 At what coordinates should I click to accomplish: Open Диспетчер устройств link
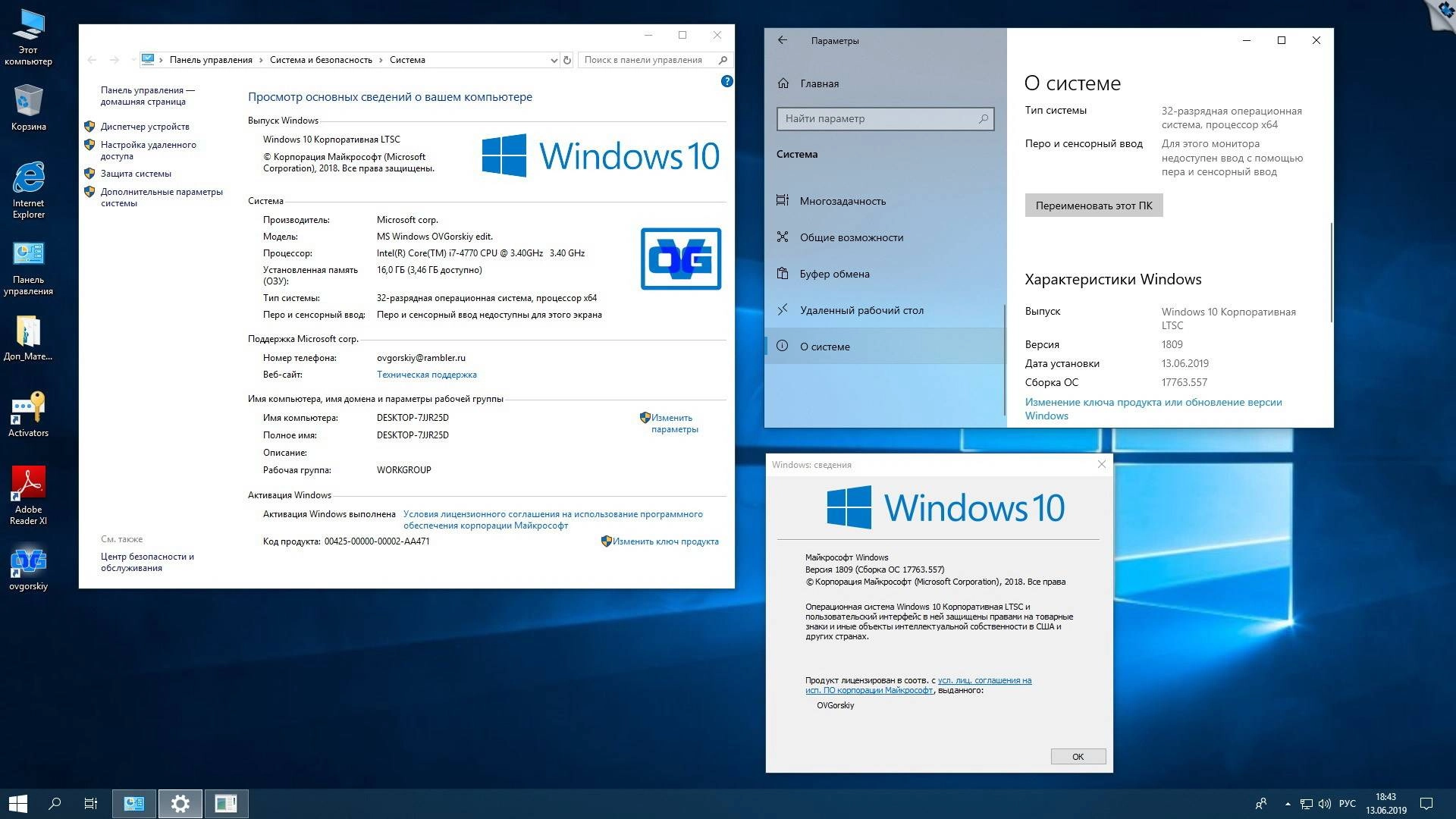pyautogui.click(x=145, y=127)
